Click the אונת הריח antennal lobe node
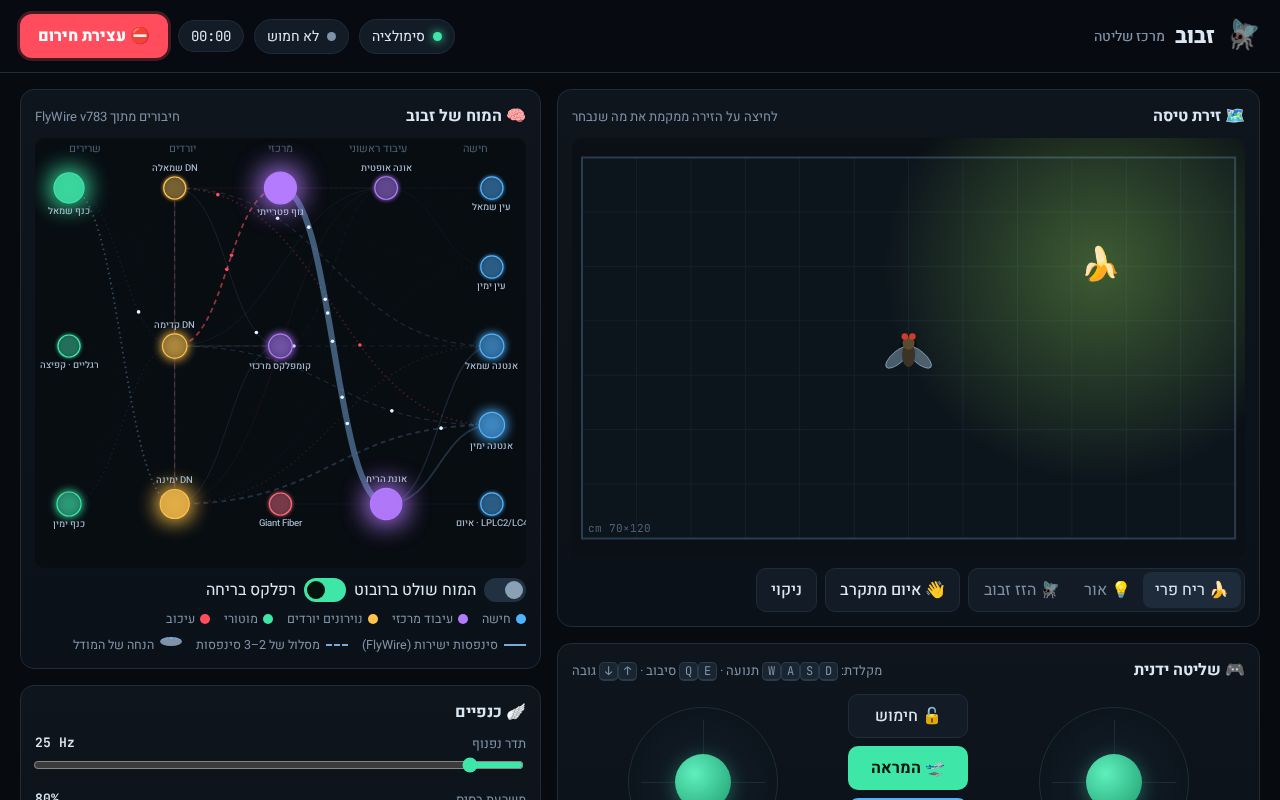The height and width of the screenshot is (800, 1280). coord(386,504)
